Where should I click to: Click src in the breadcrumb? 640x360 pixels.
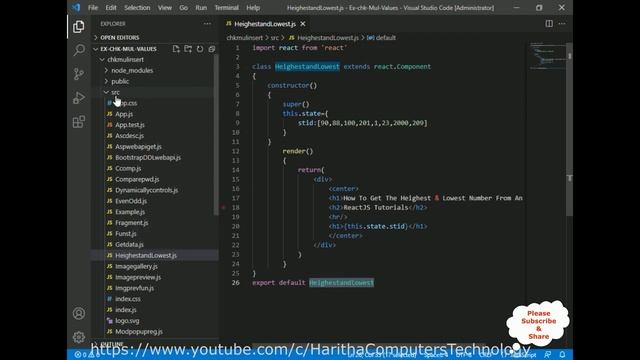point(275,38)
